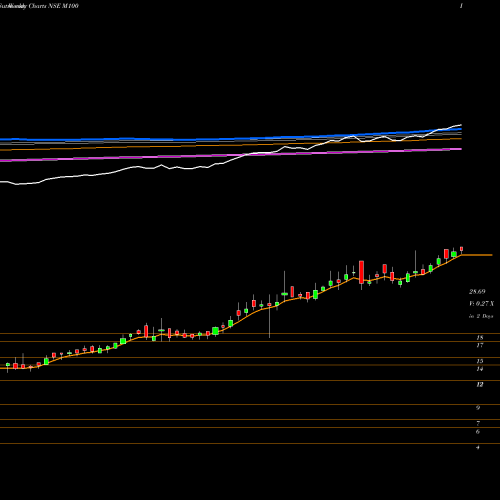This screenshot has width=500, height=500.
Task: Select the price level label 9
Action: (478, 408)
